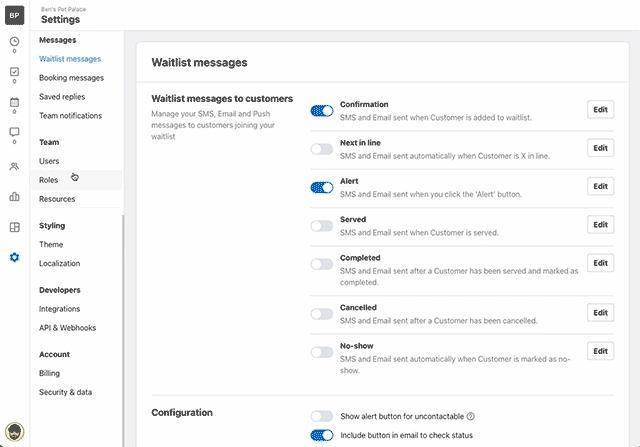Viewport: 640px width, 447px height.
Task: Turn off the Confirmation message toggle
Action: 322,111
